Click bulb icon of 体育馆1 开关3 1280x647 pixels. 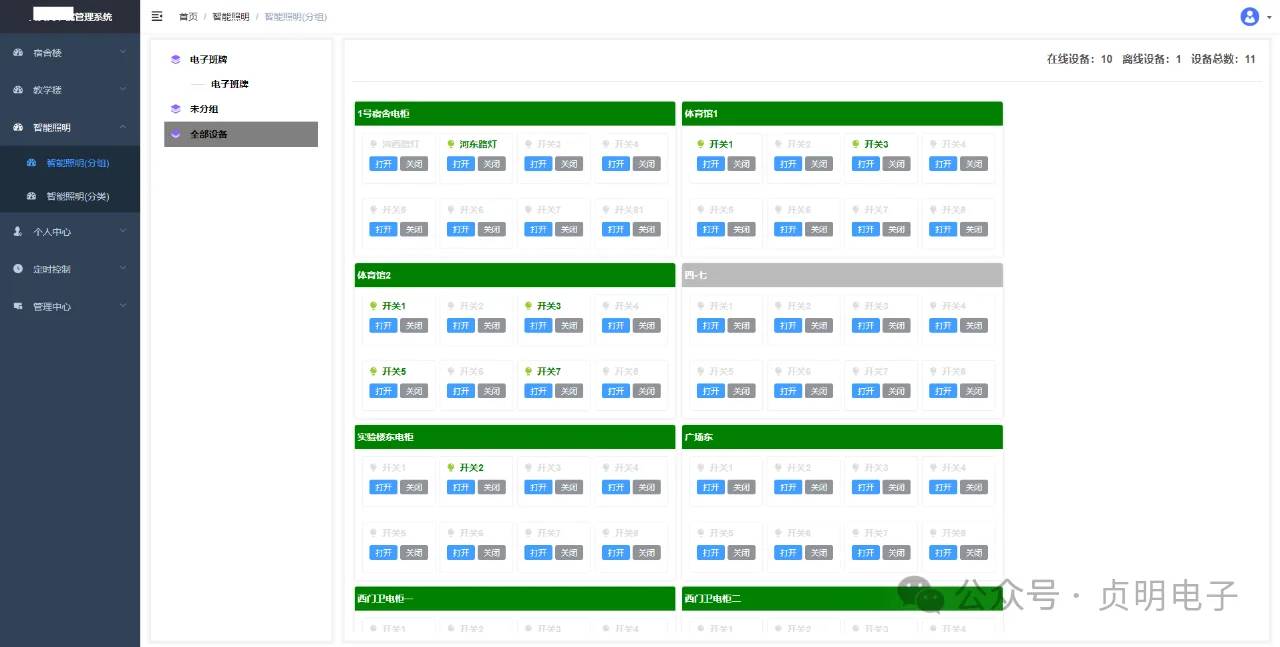(856, 144)
